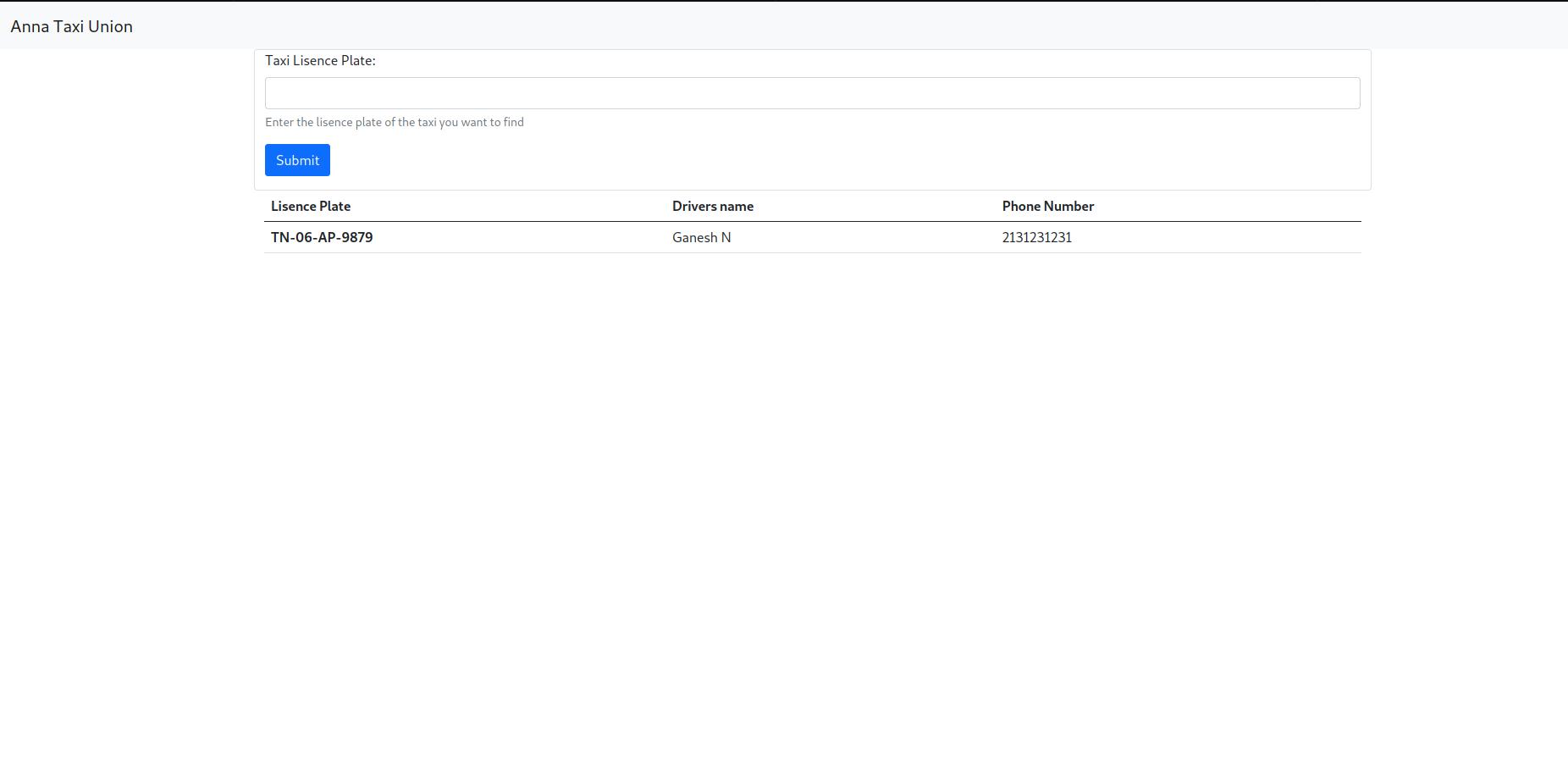Select the 'Taxi Lisence Plate:' label
The height and width of the screenshot is (758, 1568).
click(x=320, y=61)
